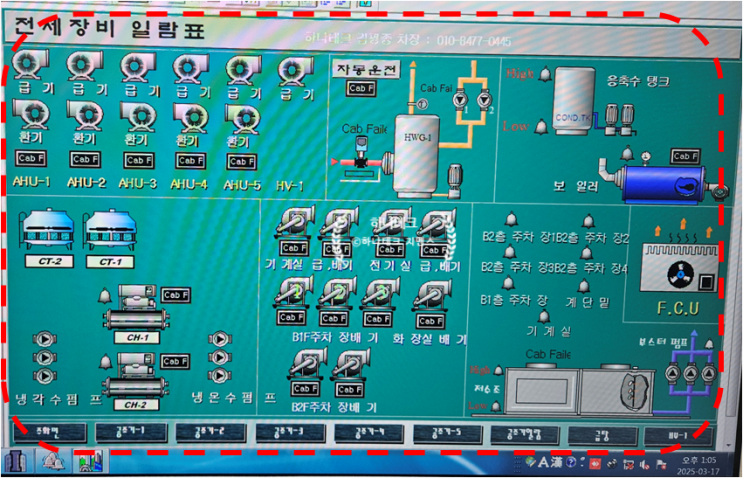743x478 pixels.
Task: Select circulation pump 1 beside HWG-1
Action: [x=460, y=100]
